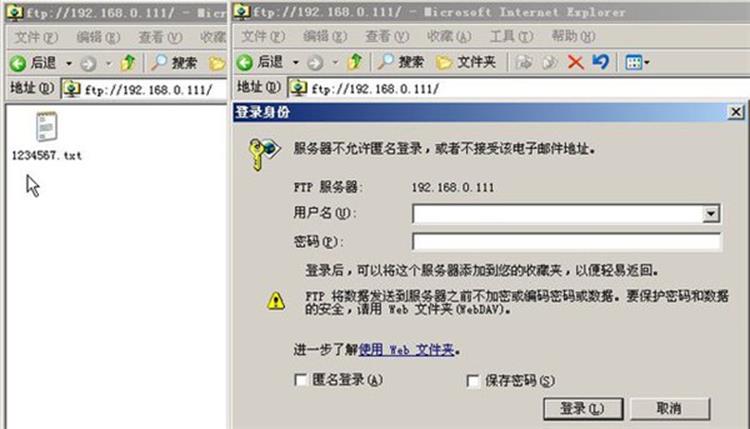This screenshot has height=429, width=750.
Task: Select the 1234567.txt file icon
Action: click(46, 126)
